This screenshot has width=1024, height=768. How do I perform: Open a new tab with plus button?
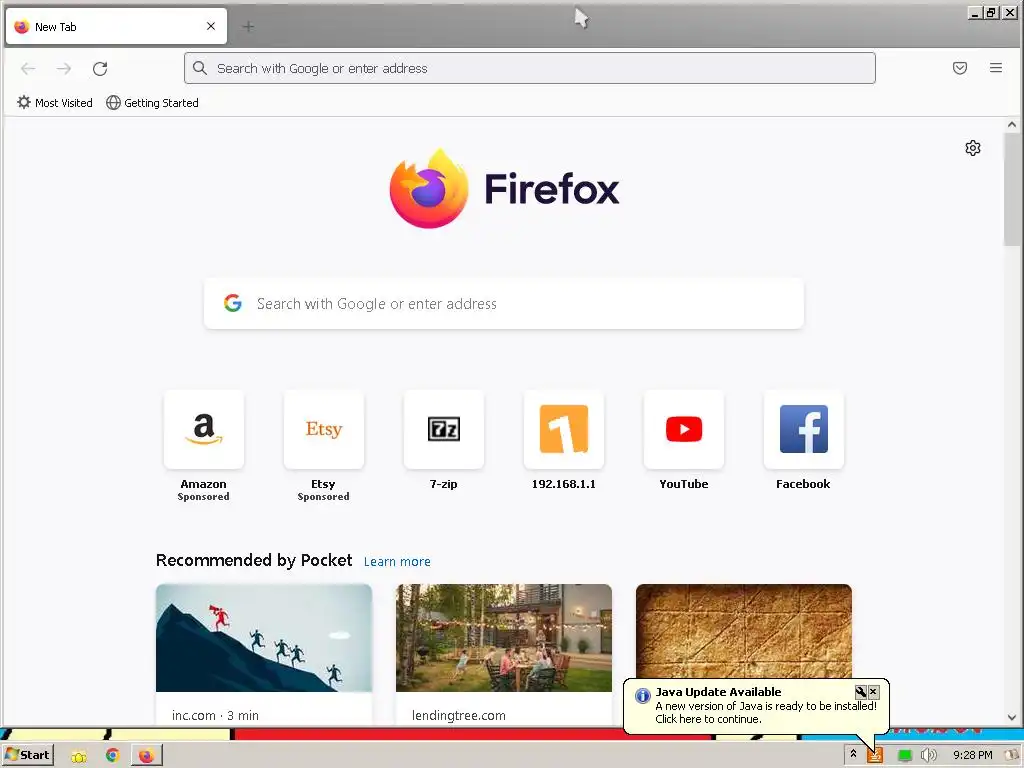248,27
